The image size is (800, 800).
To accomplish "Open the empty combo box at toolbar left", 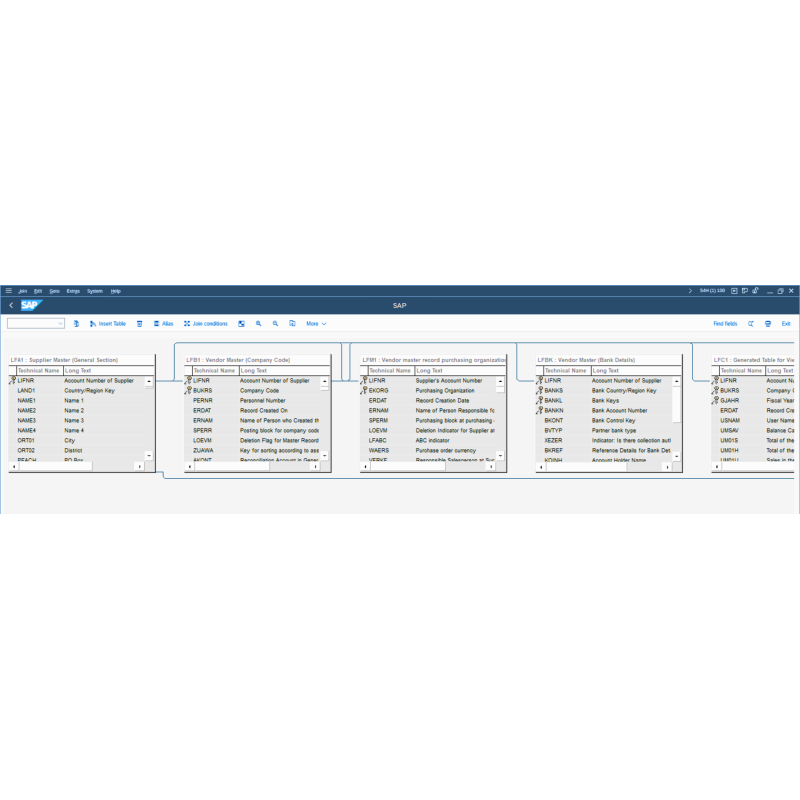I will point(35,323).
